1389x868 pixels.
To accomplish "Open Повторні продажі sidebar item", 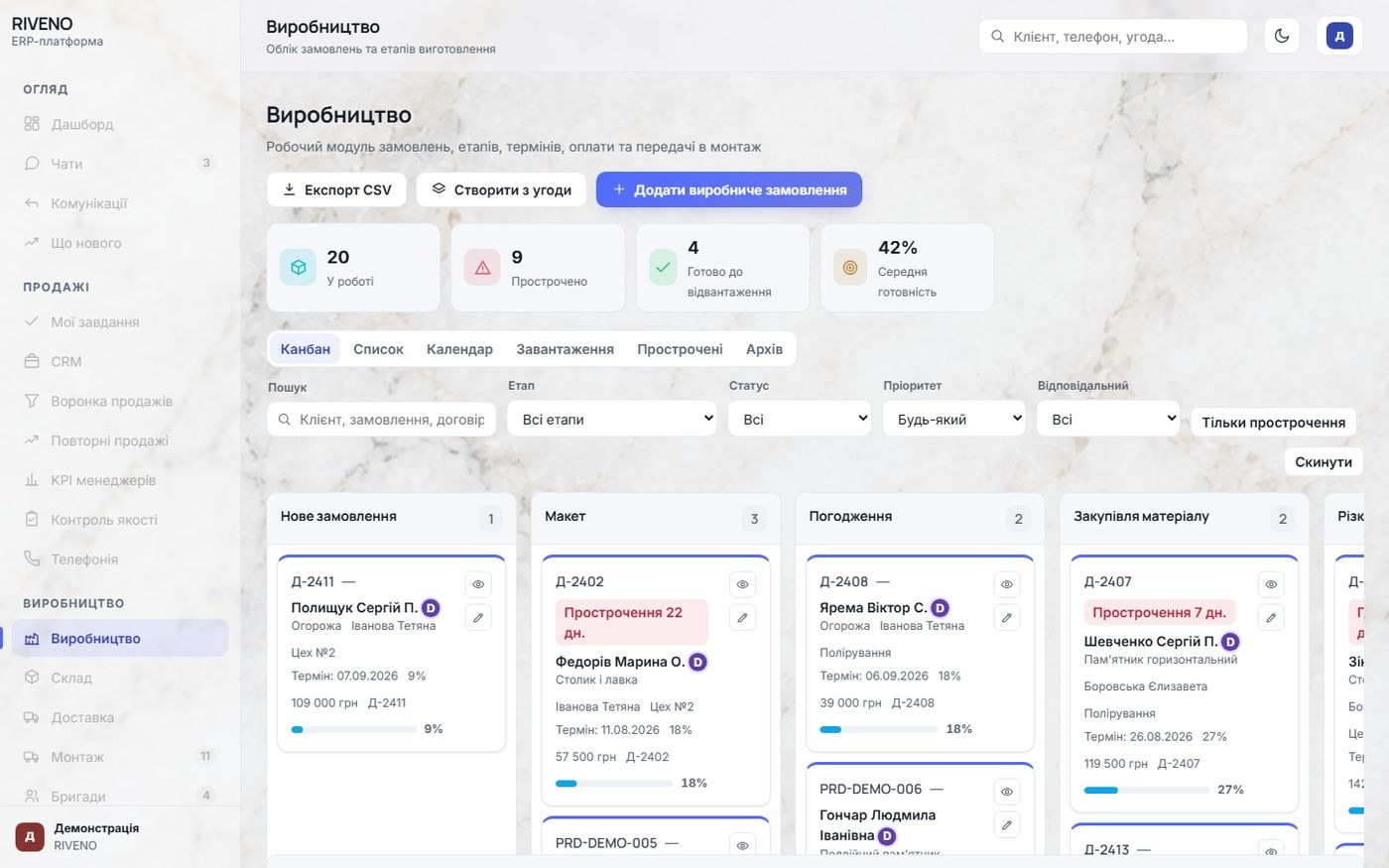I will 120,441.
